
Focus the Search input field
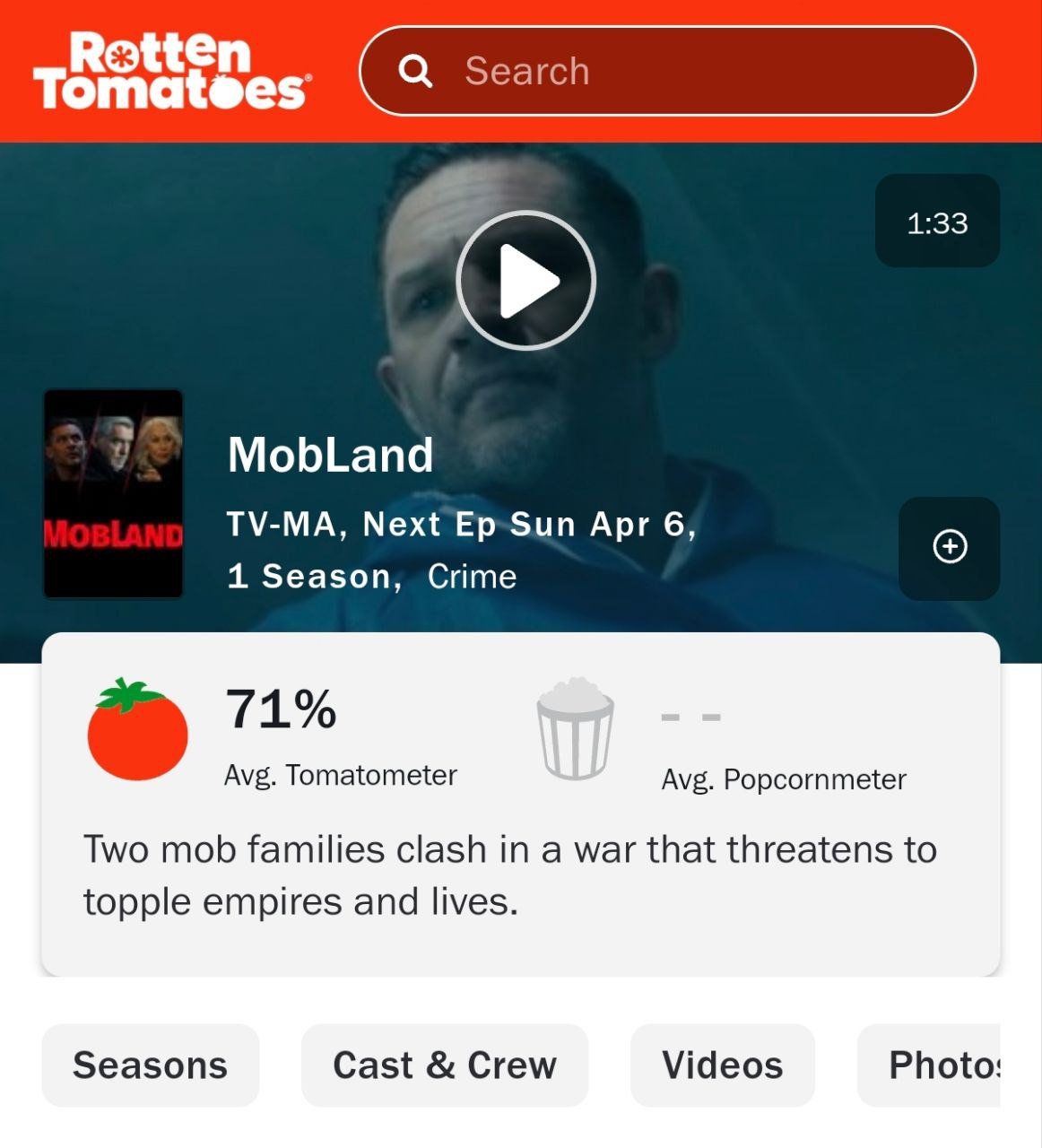667,71
